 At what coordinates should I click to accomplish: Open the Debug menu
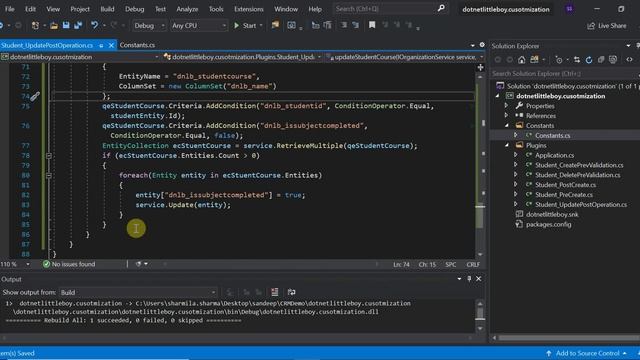[134, 9]
